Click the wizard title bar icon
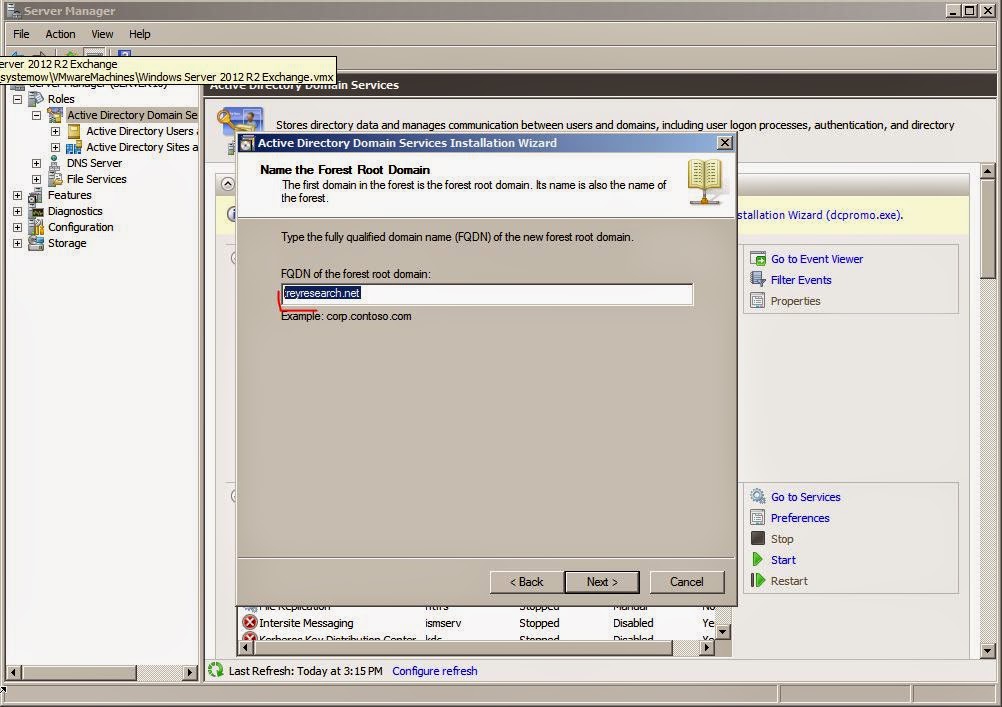The image size is (1002, 707). pos(247,143)
